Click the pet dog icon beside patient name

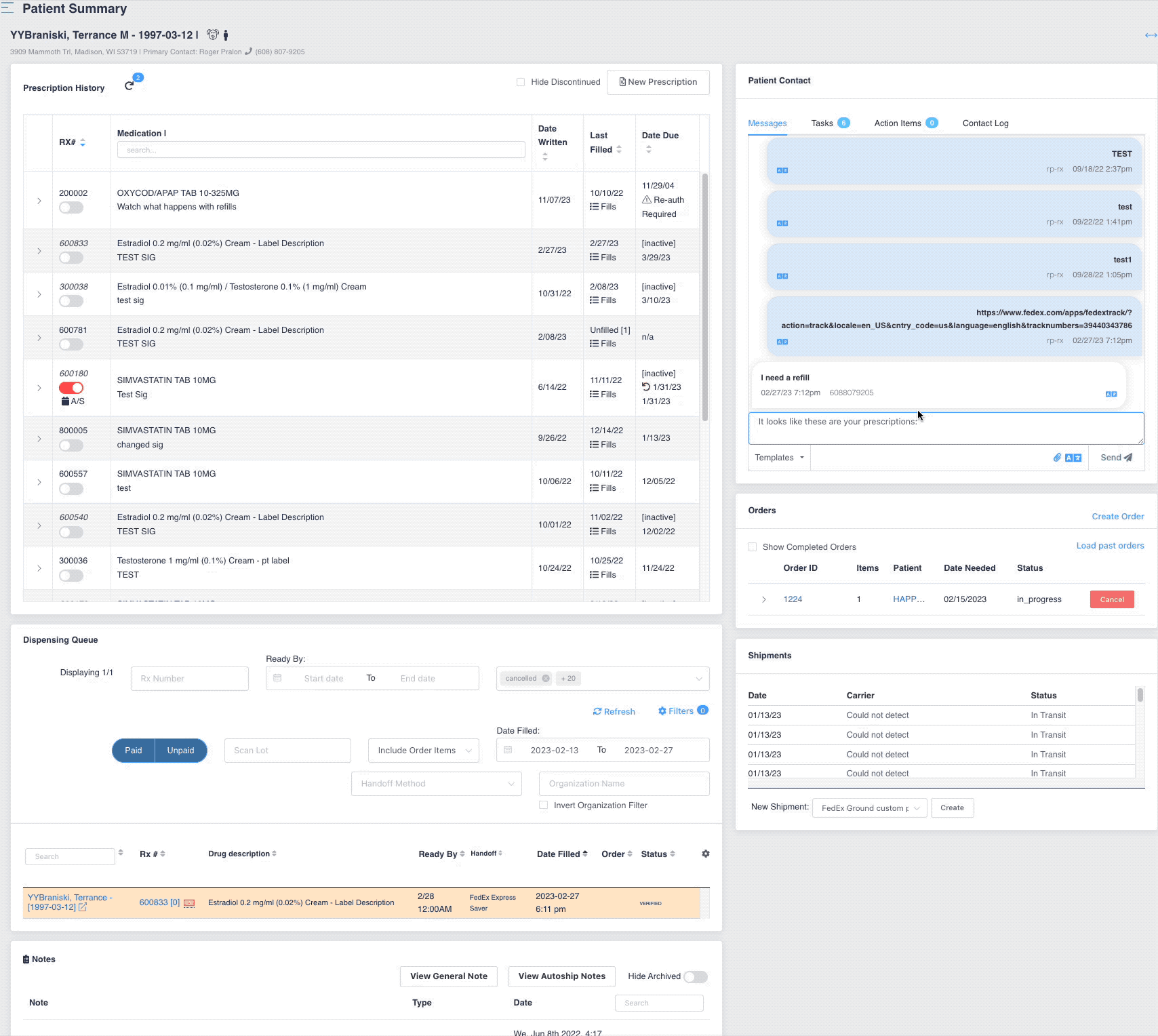213,35
